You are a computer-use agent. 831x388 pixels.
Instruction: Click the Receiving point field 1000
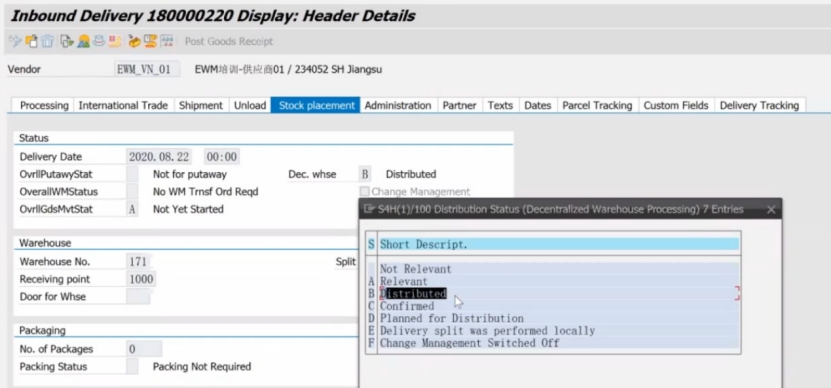tap(141, 279)
